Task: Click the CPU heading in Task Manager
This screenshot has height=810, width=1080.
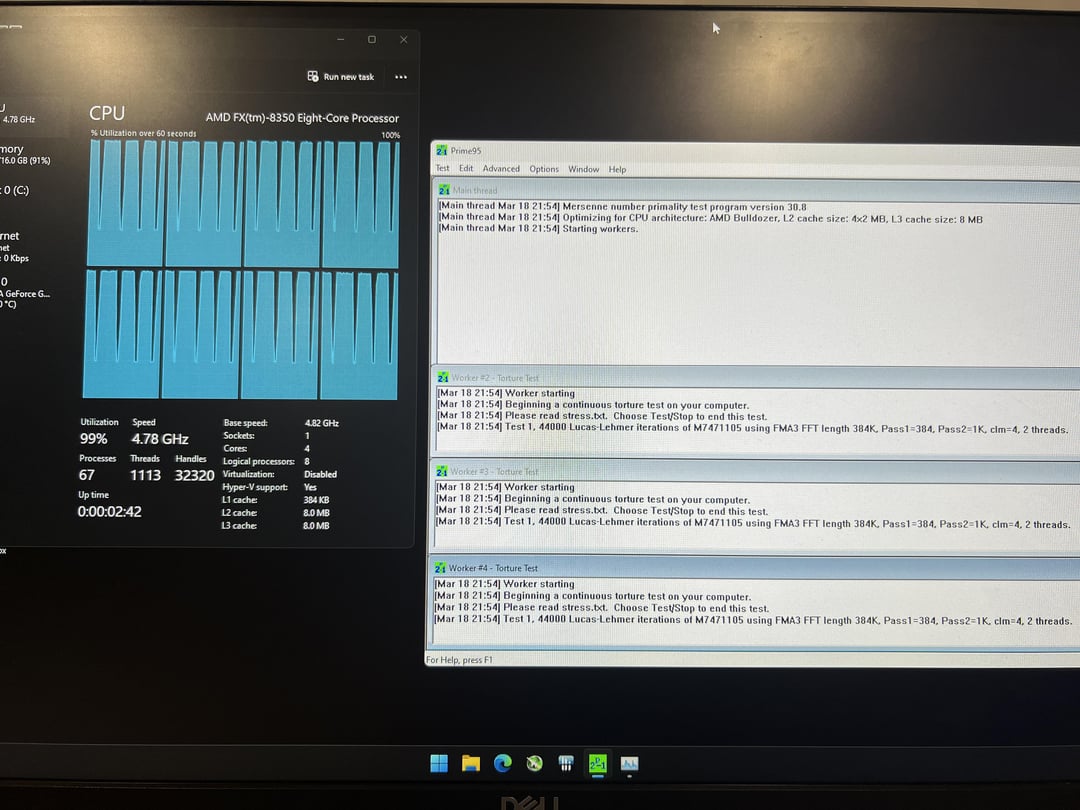Action: pos(107,113)
